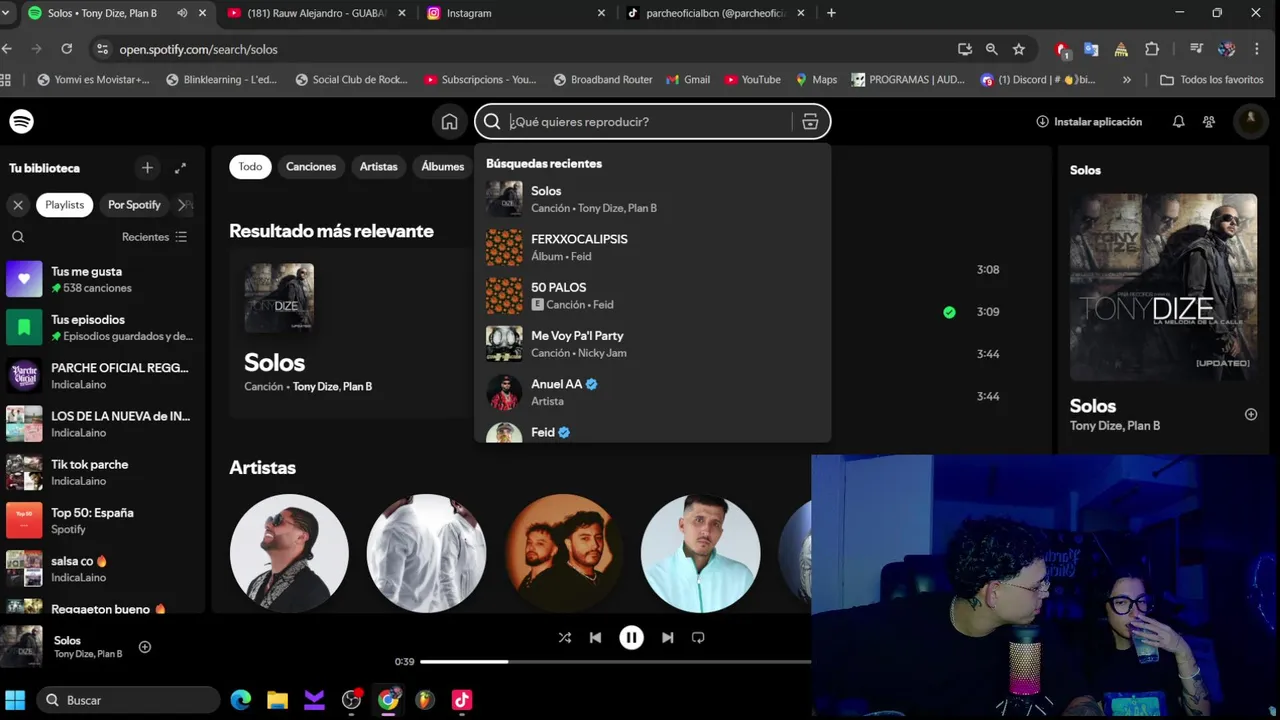
Task: Open the Gmail bookmark
Action: point(688,80)
